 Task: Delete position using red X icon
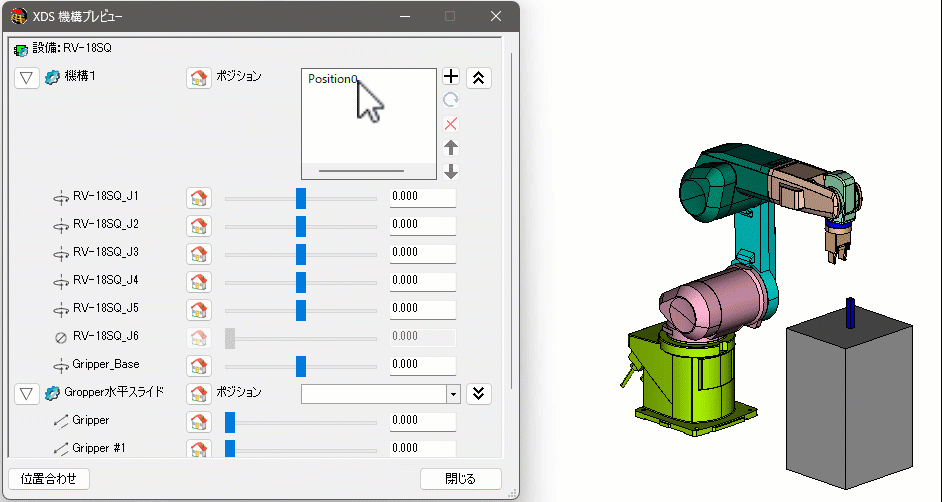(451, 124)
